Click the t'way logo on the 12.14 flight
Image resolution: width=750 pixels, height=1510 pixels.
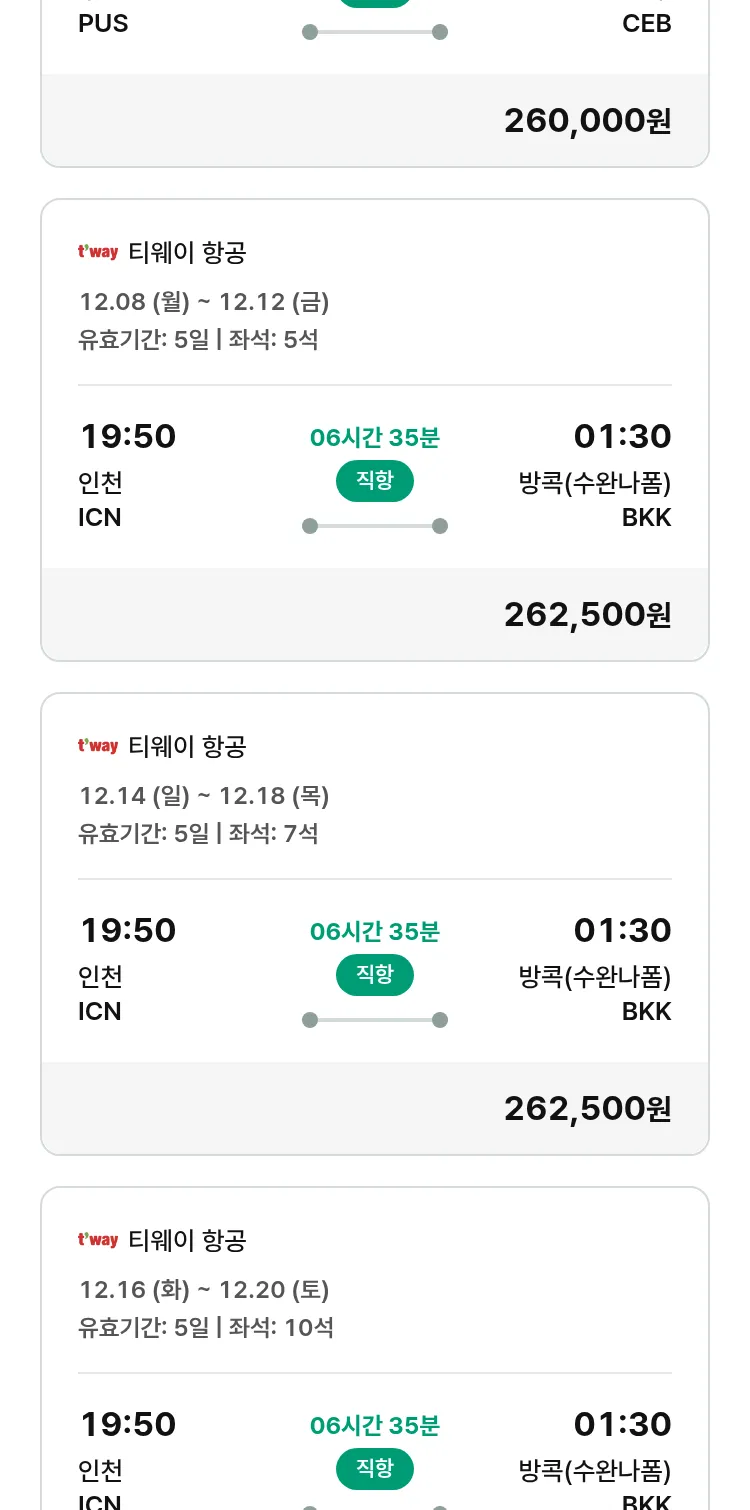coord(98,746)
